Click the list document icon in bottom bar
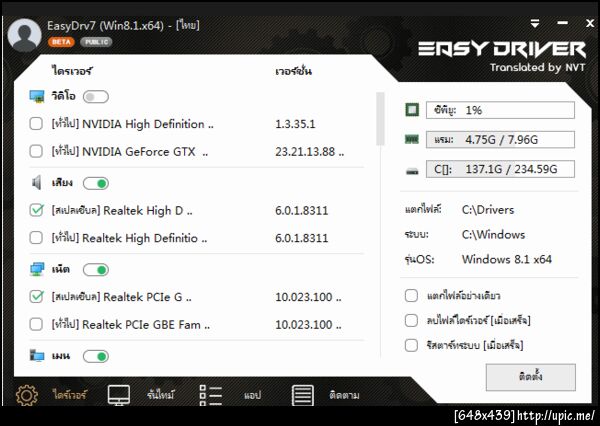Viewport: 600px width, 426px height. pyautogui.click(x=303, y=395)
